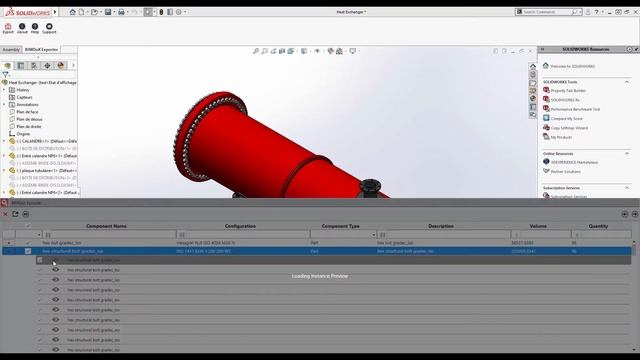This screenshot has width=640, height=360.
Task: Expand the History tree node
Action: (x=4, y=90)
